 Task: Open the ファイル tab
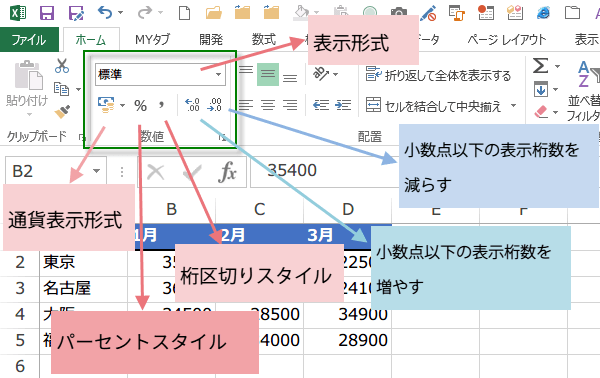click(29, 39)
